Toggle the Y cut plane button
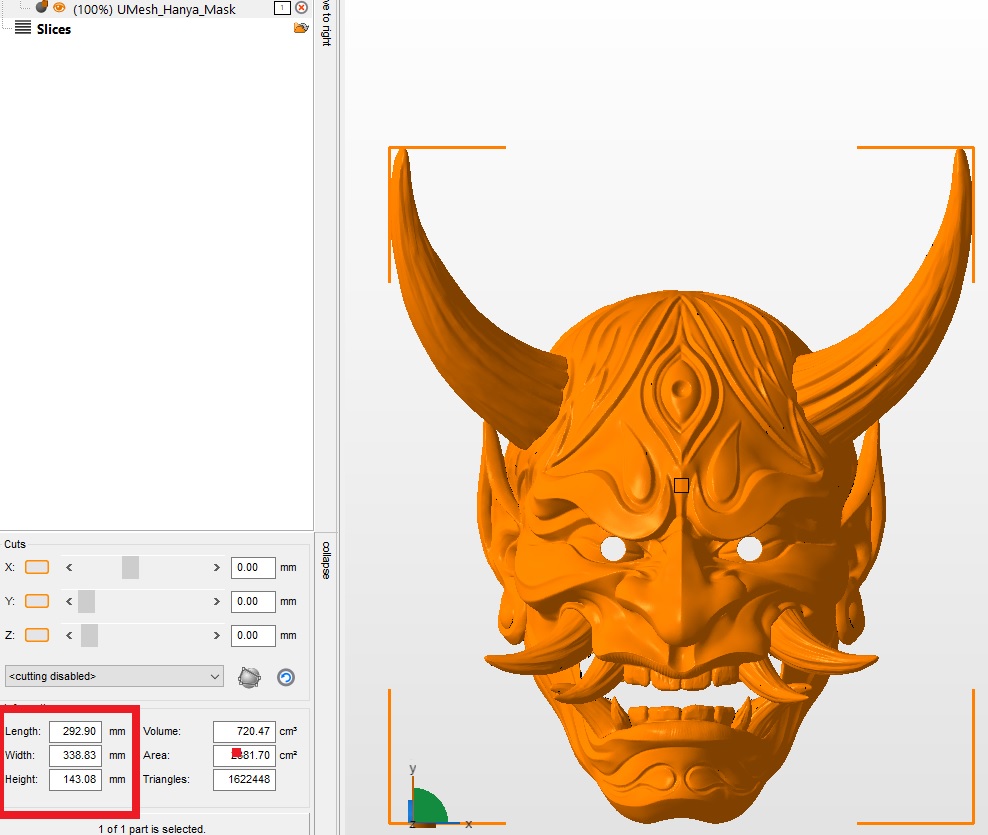 pyautogui.click(x=37, y=601)
